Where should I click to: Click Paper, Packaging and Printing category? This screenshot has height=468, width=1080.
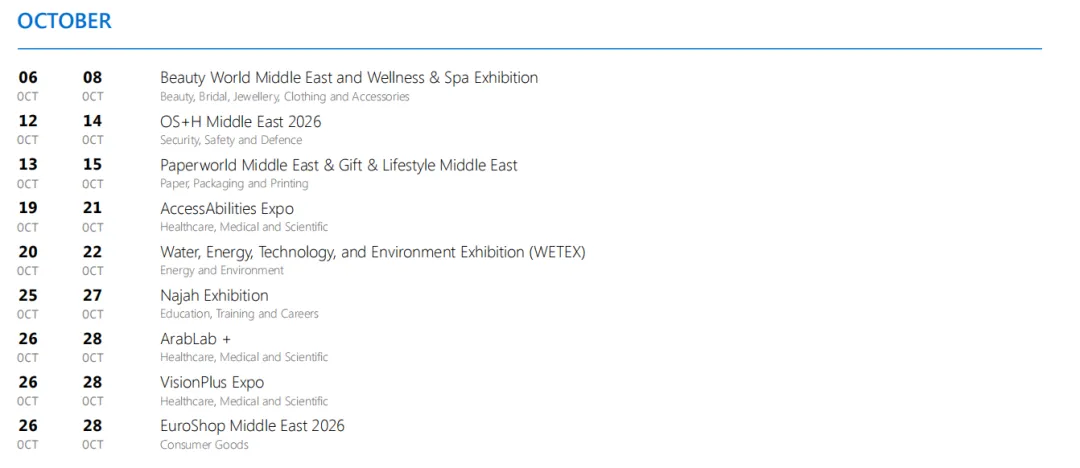(234, 183)
